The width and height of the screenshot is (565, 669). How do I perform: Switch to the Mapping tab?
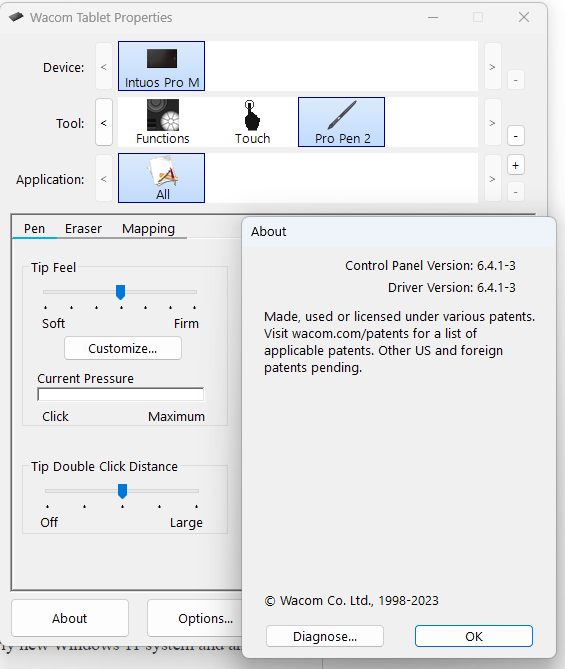(149, 229)
